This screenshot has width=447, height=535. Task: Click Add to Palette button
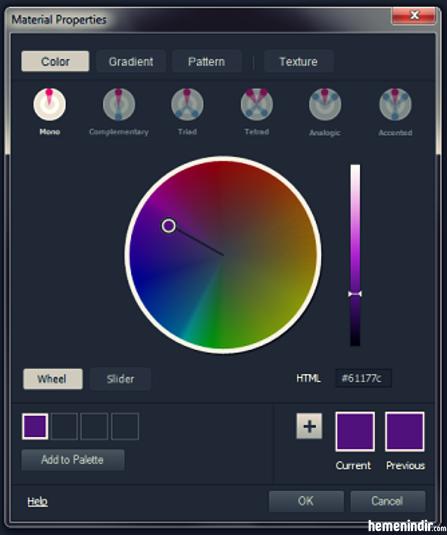[x=73, y=460]
